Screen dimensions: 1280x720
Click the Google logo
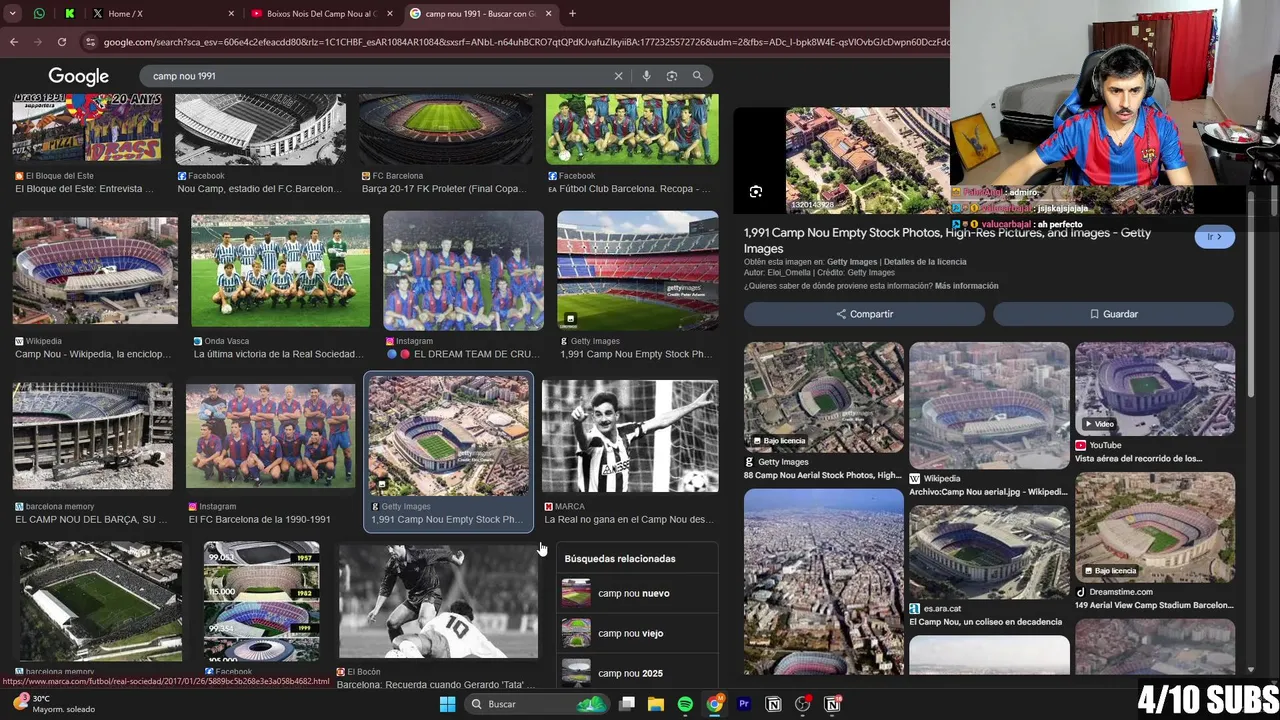(78, 76)
